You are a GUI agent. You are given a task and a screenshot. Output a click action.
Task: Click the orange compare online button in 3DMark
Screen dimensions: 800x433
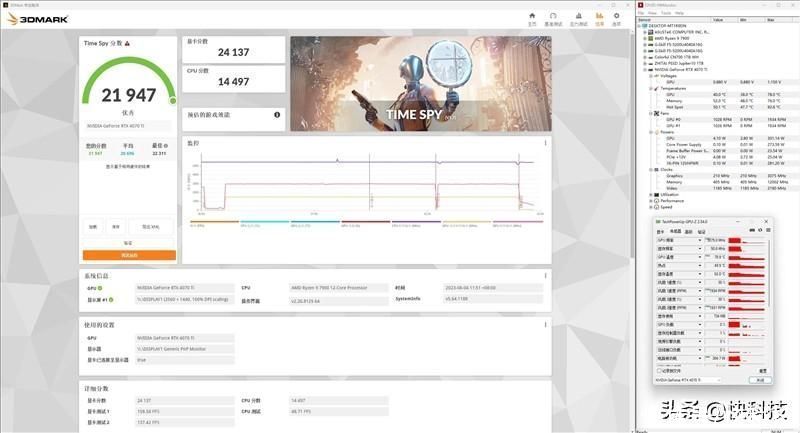point(129,255)
